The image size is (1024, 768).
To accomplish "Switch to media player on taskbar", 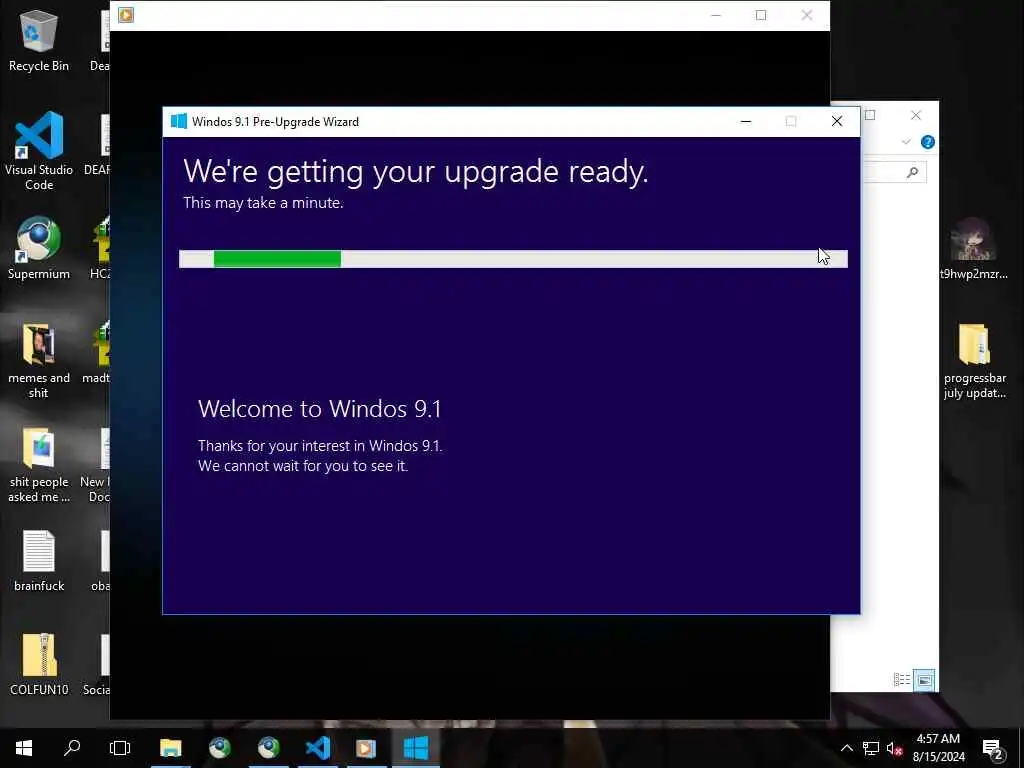I will [366, 748].
